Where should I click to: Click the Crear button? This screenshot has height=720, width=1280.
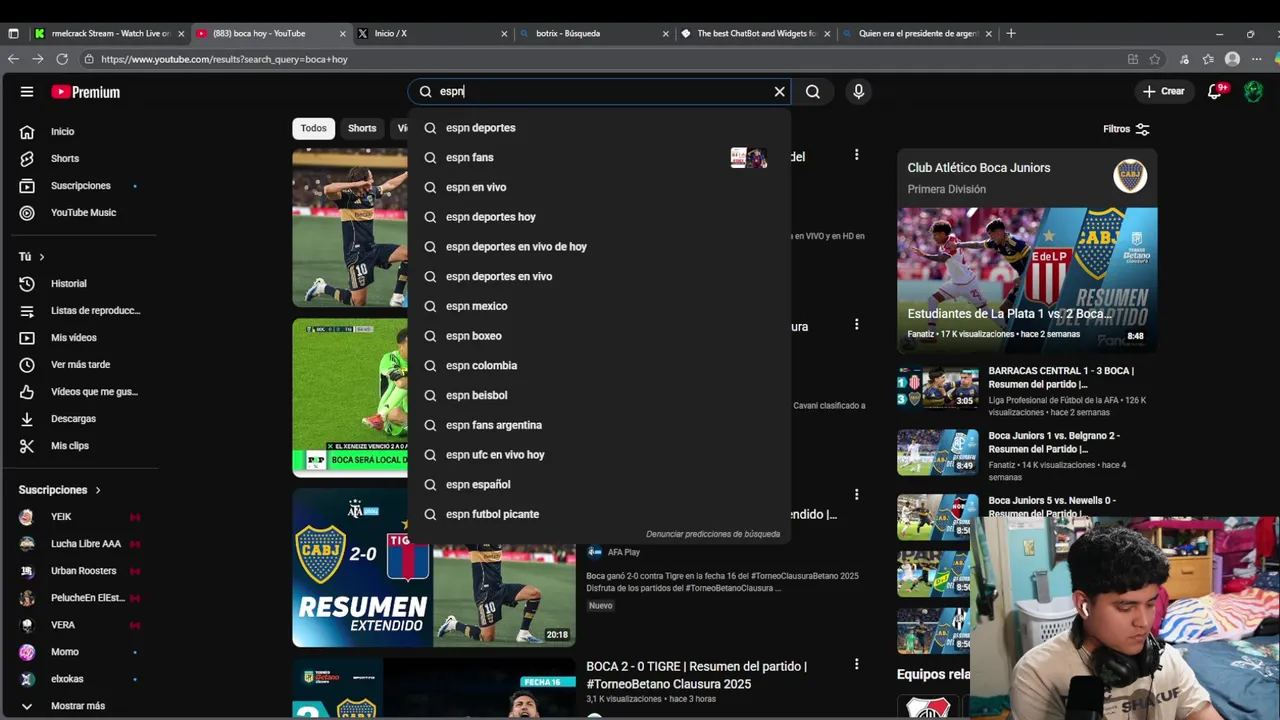click(x=1163, y=92)
